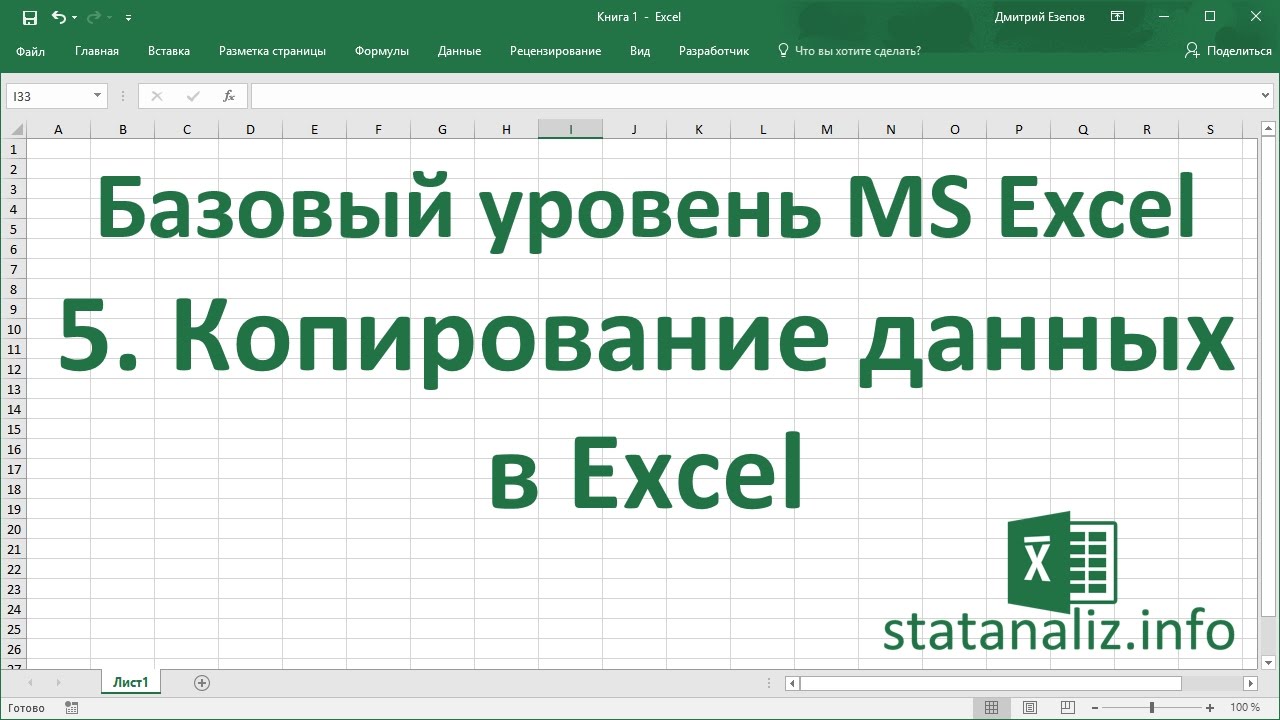Customize Quick Access Toolbar dropdown
This screenshot has height=720, width=1280.
[x=128, y=18]
